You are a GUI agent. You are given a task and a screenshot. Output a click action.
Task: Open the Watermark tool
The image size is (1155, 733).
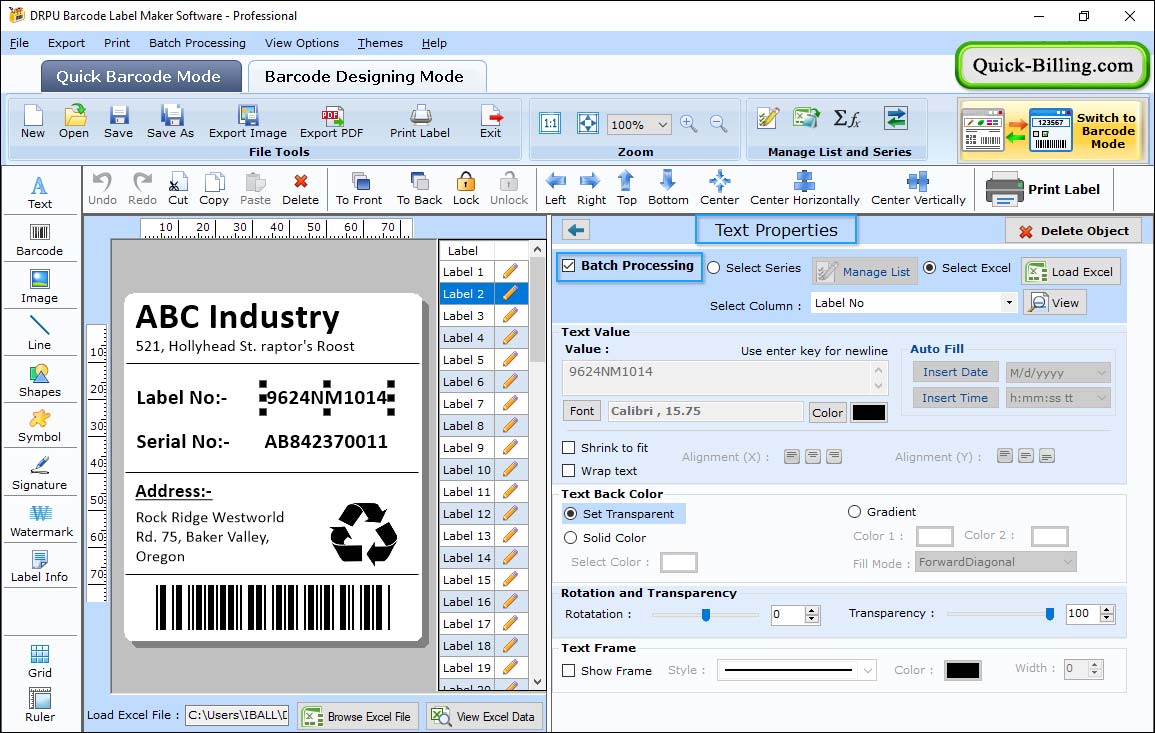[41, 521]
